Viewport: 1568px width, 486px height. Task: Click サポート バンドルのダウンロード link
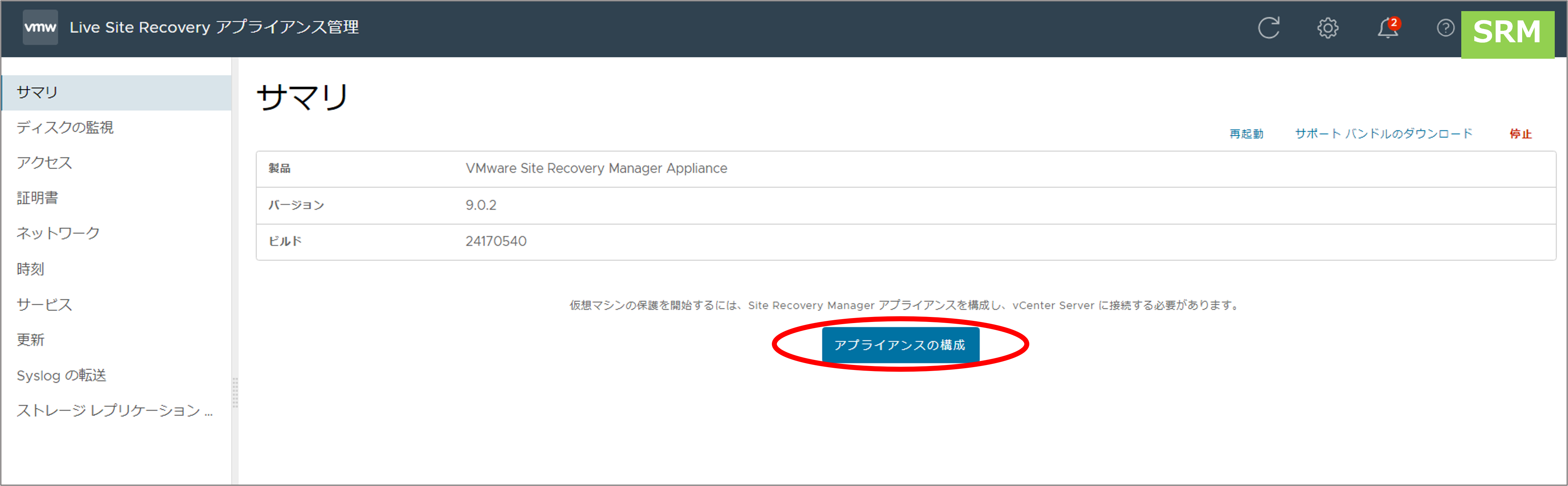click(1384, 134)
